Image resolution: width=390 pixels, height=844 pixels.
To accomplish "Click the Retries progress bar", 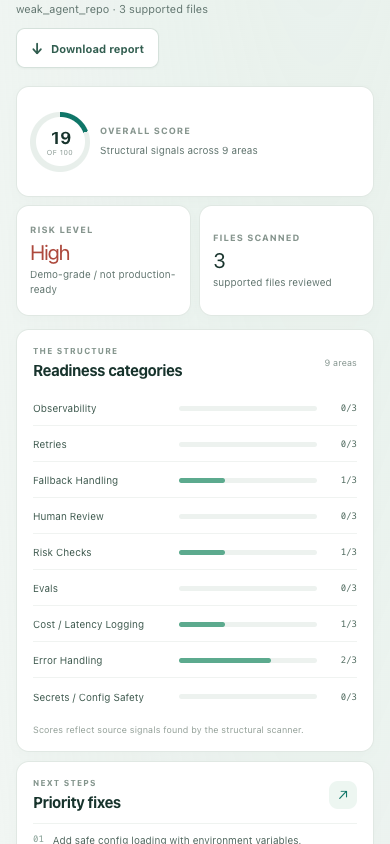I will coord(247,445).
